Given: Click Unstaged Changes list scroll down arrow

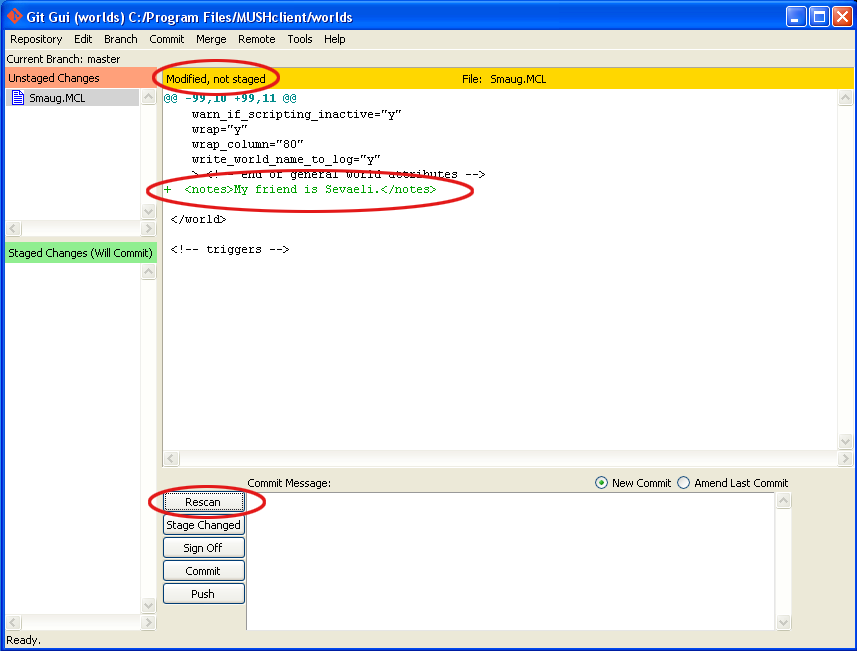Looking at the screenshot, I should click(x=149, y=211).
